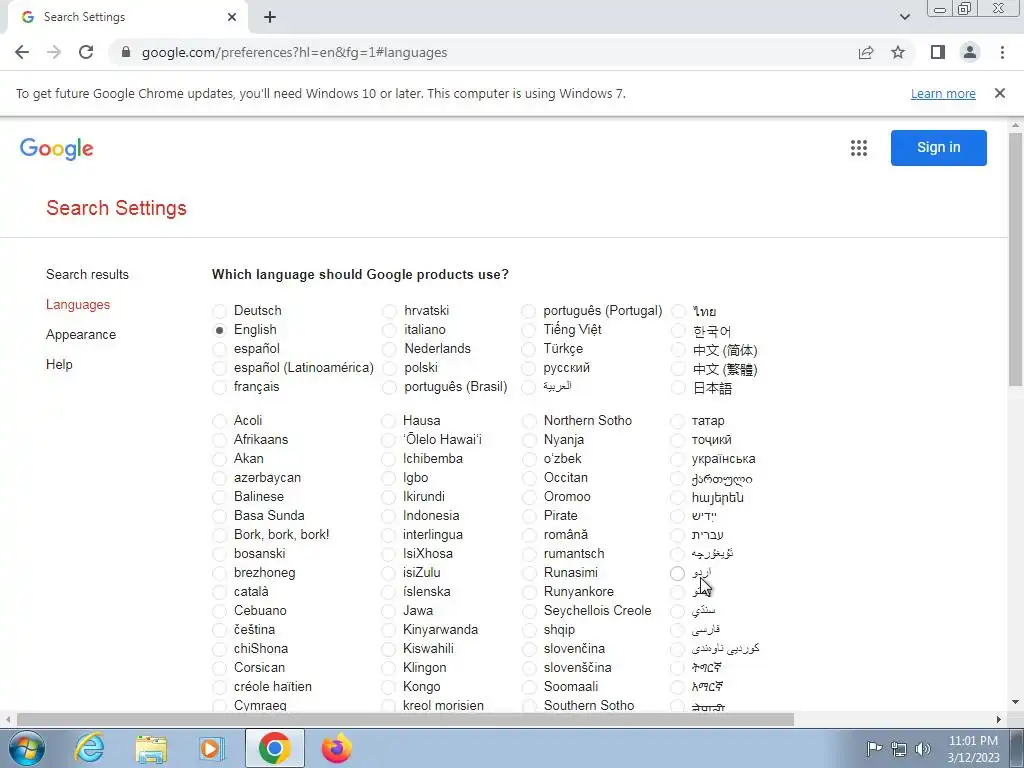This screenshot has width=1024, height=768.
Task: Open Appearance settings section
Action: (81, 334)
